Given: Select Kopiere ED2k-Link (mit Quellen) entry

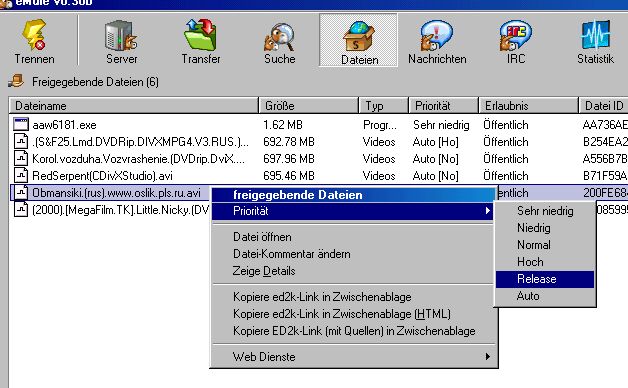Looking at the screenshot, I should [x=354, y=331].
